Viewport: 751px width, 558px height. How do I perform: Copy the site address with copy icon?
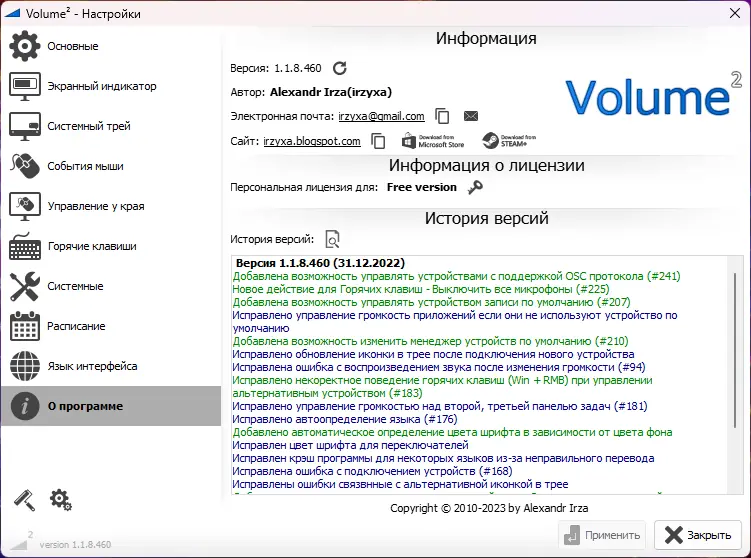378,141
